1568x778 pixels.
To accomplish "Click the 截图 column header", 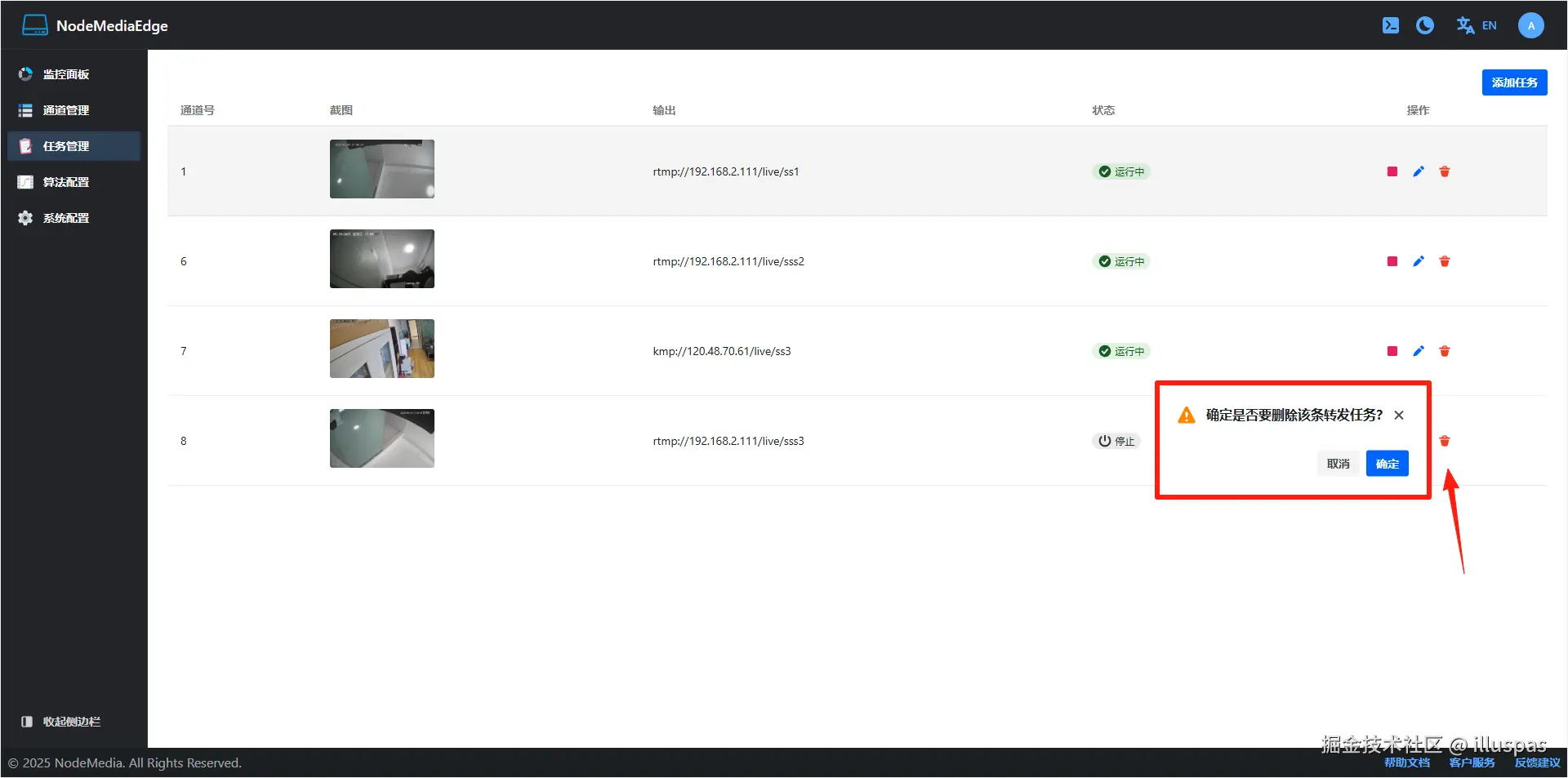I will [341, 110].
